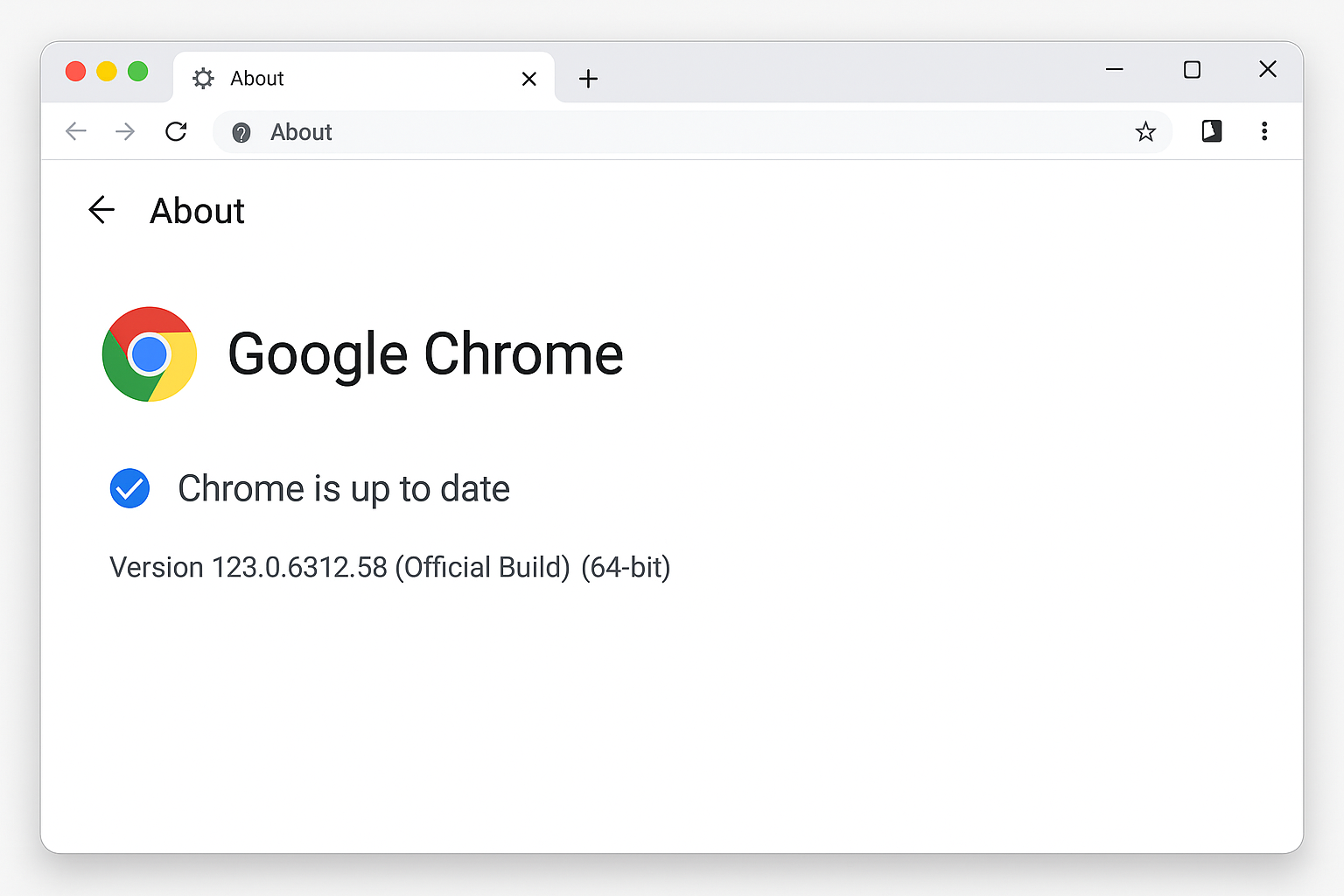The height and width of the screenshot is (896, 1344).
Task: Click the gear icon on the About tab
Action: click(x=202, y=78)
